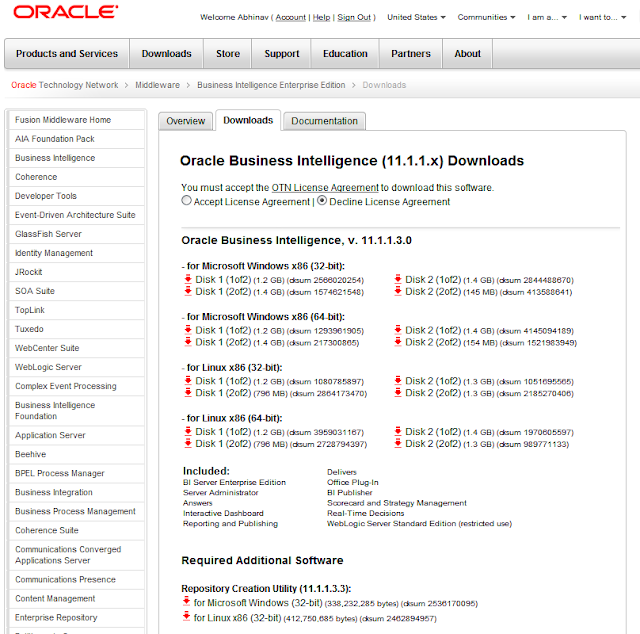Screen dimensions: 640x634
Task: Click download icon for Windows 32-bit Disk 2 (1of2)
Action: (x=398, y=279)
